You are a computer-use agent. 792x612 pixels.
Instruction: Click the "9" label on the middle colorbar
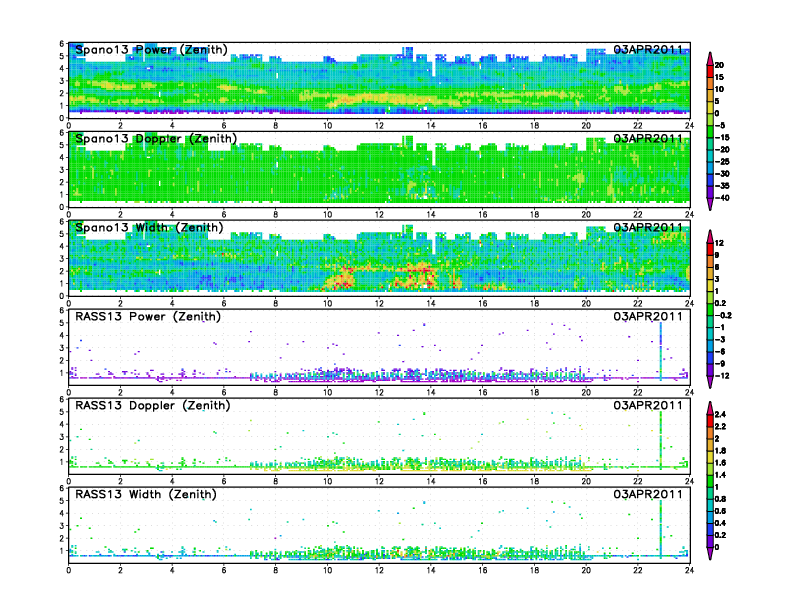[x=717, y=256]
